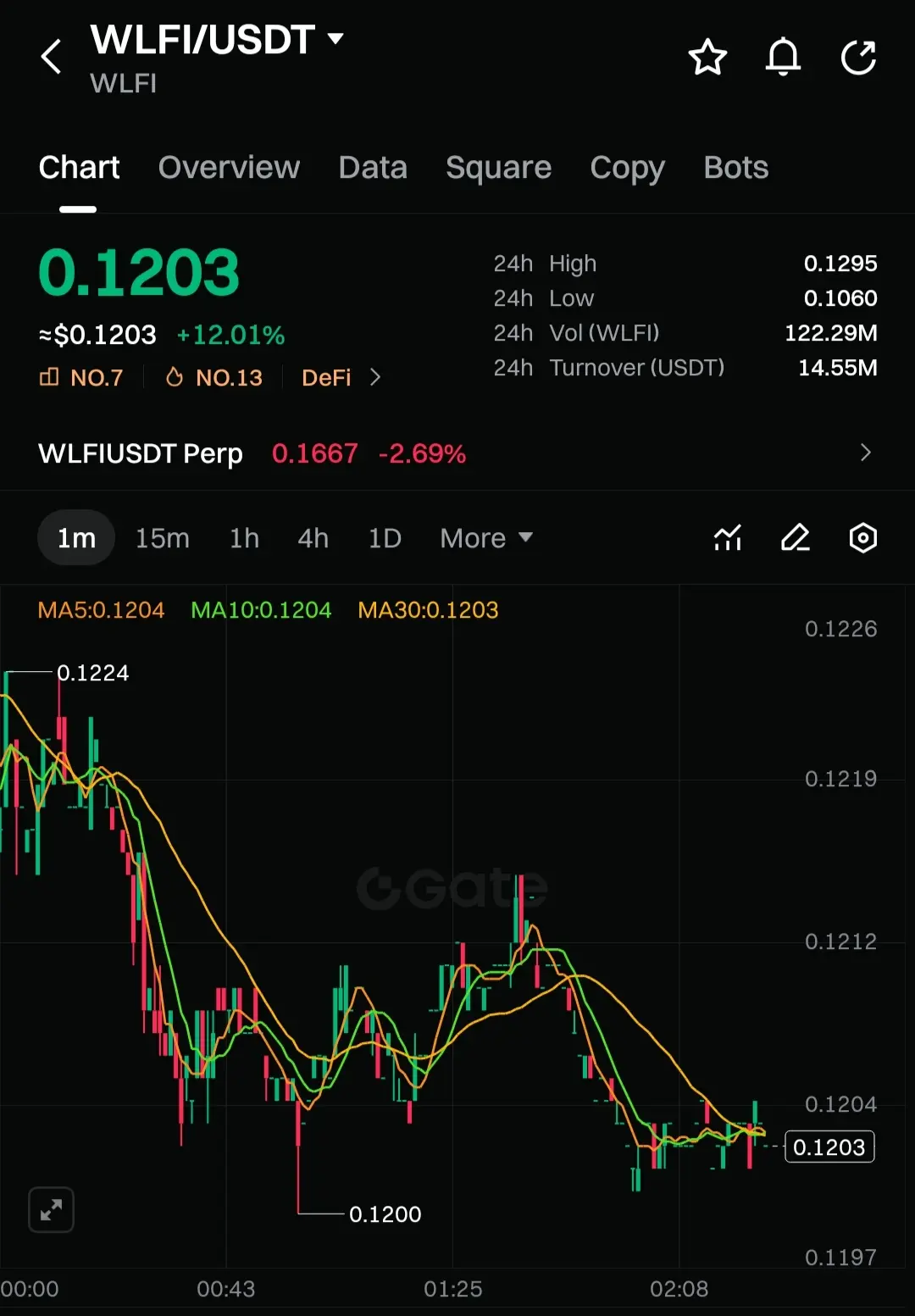The height and width of the screenshot is (1316, 915).
Task: Go back using the left arrow
Action: (52, 57)
